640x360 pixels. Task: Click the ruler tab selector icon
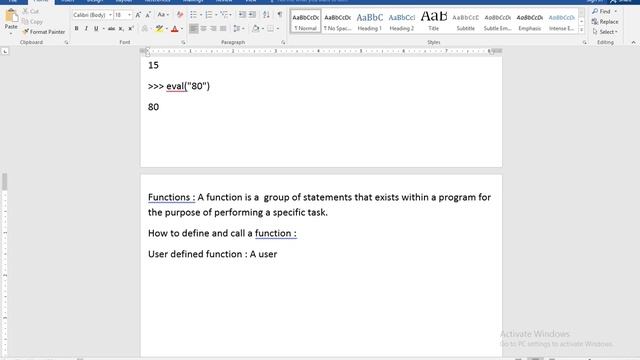point(5,51)
